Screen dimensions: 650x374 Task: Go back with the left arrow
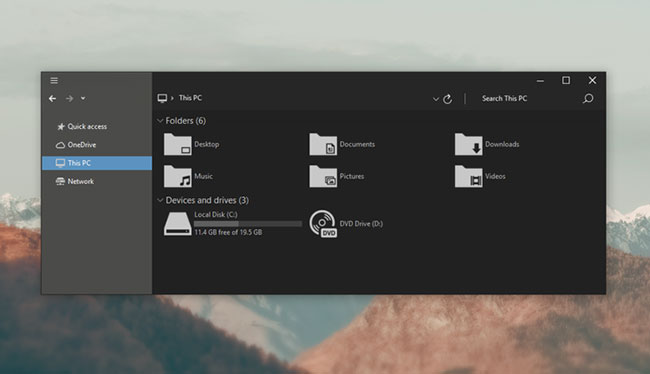[53, 98]
